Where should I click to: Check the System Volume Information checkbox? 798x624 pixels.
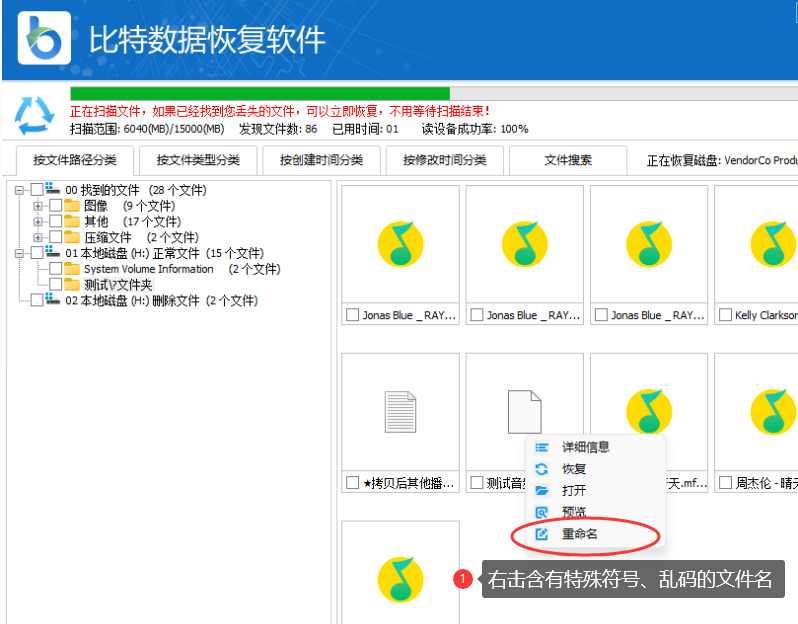click(55, 269)
